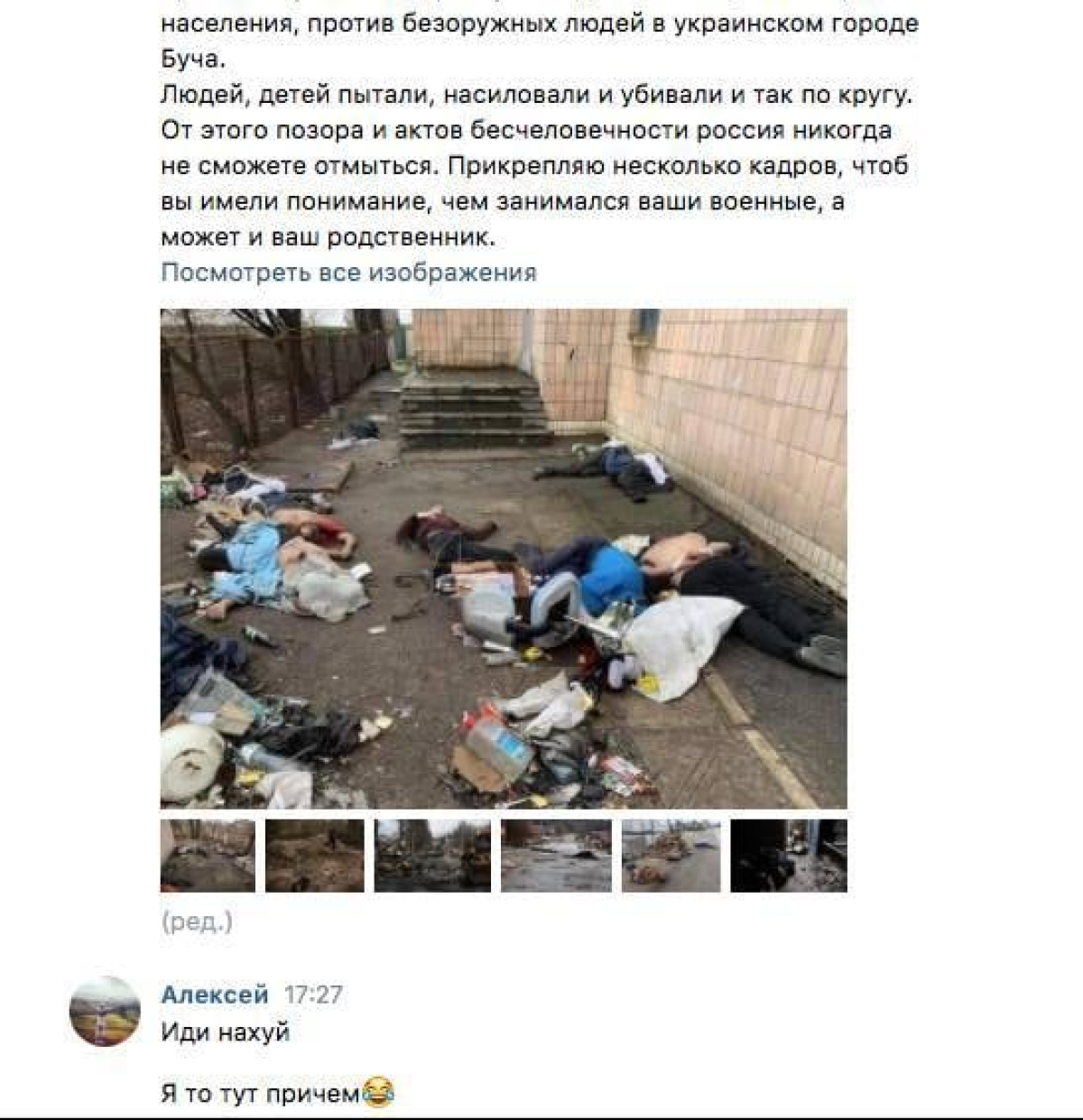Click the line beginning "населения, против безоружных"
This screenshot has height=1120, width=1083.
click(540, 23)
